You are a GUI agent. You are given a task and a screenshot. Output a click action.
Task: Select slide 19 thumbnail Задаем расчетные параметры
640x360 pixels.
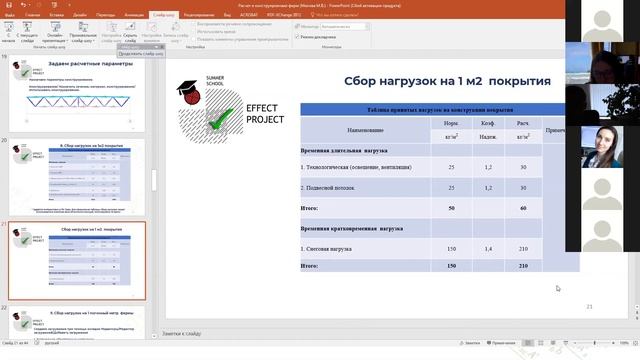(x=77, y=93)
